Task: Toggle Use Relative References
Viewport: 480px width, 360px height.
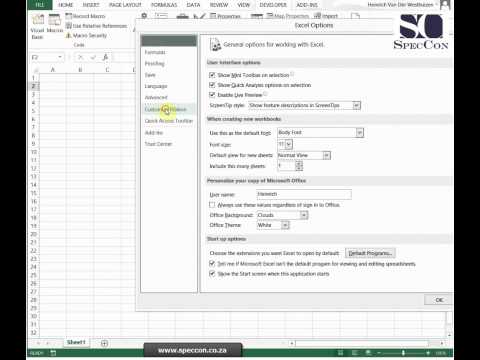Action: pos(96,26)
